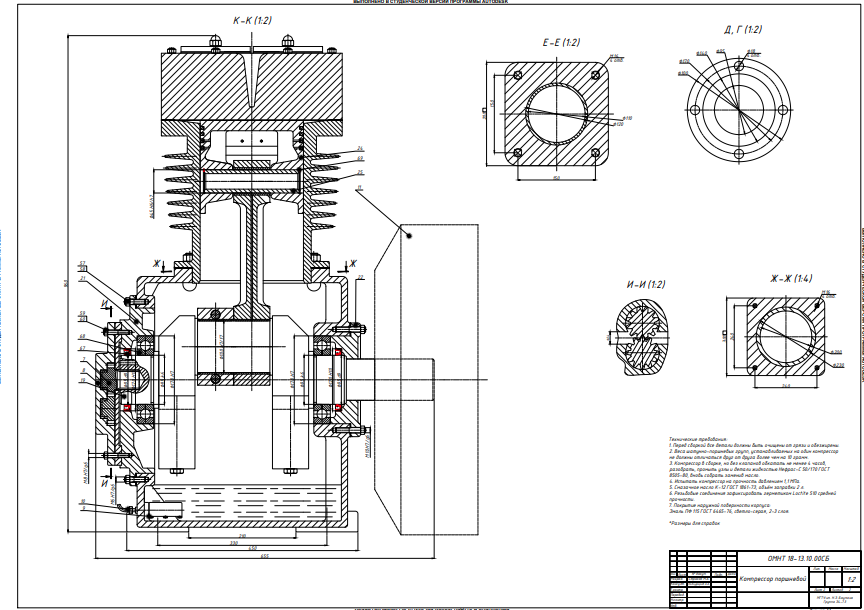Viewport: 864px width, 610px height.
Task: Click the Е-Е (1:2) view label
Action: 561,43
